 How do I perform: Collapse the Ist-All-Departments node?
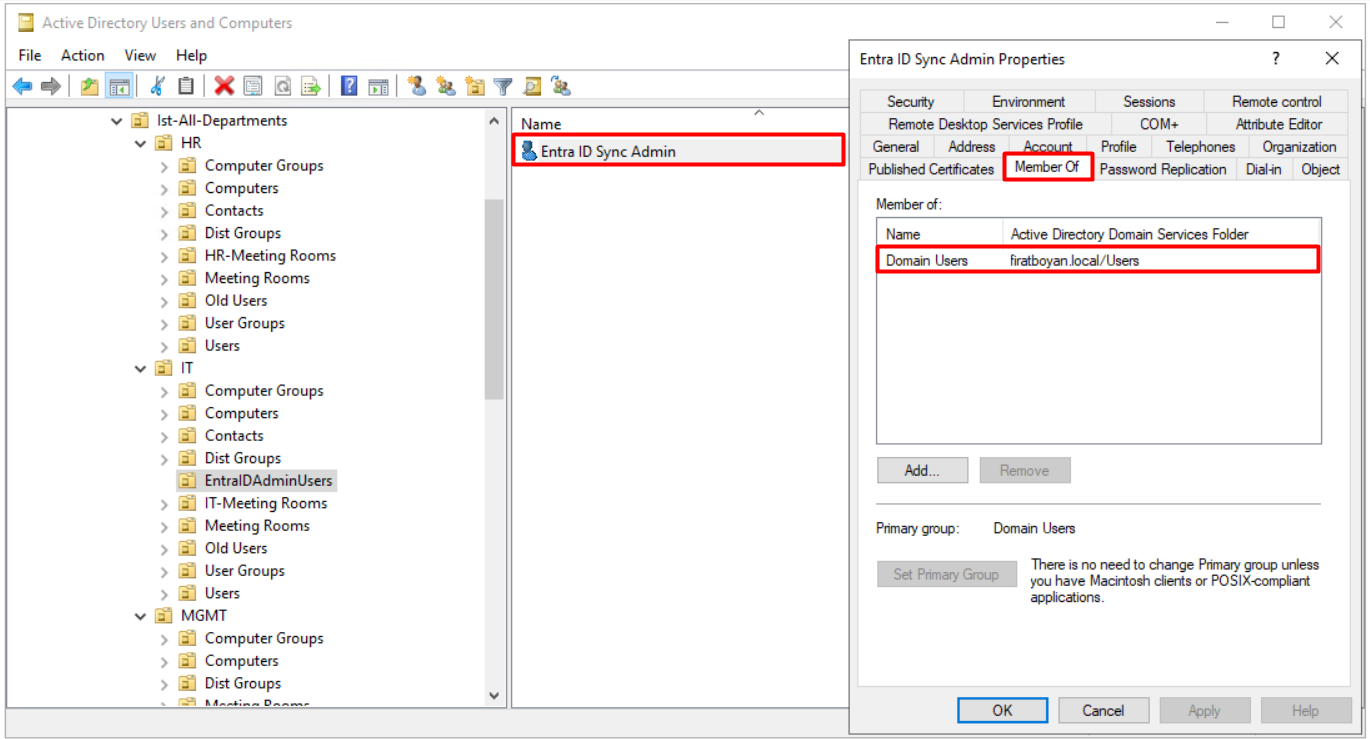[117, 121]
